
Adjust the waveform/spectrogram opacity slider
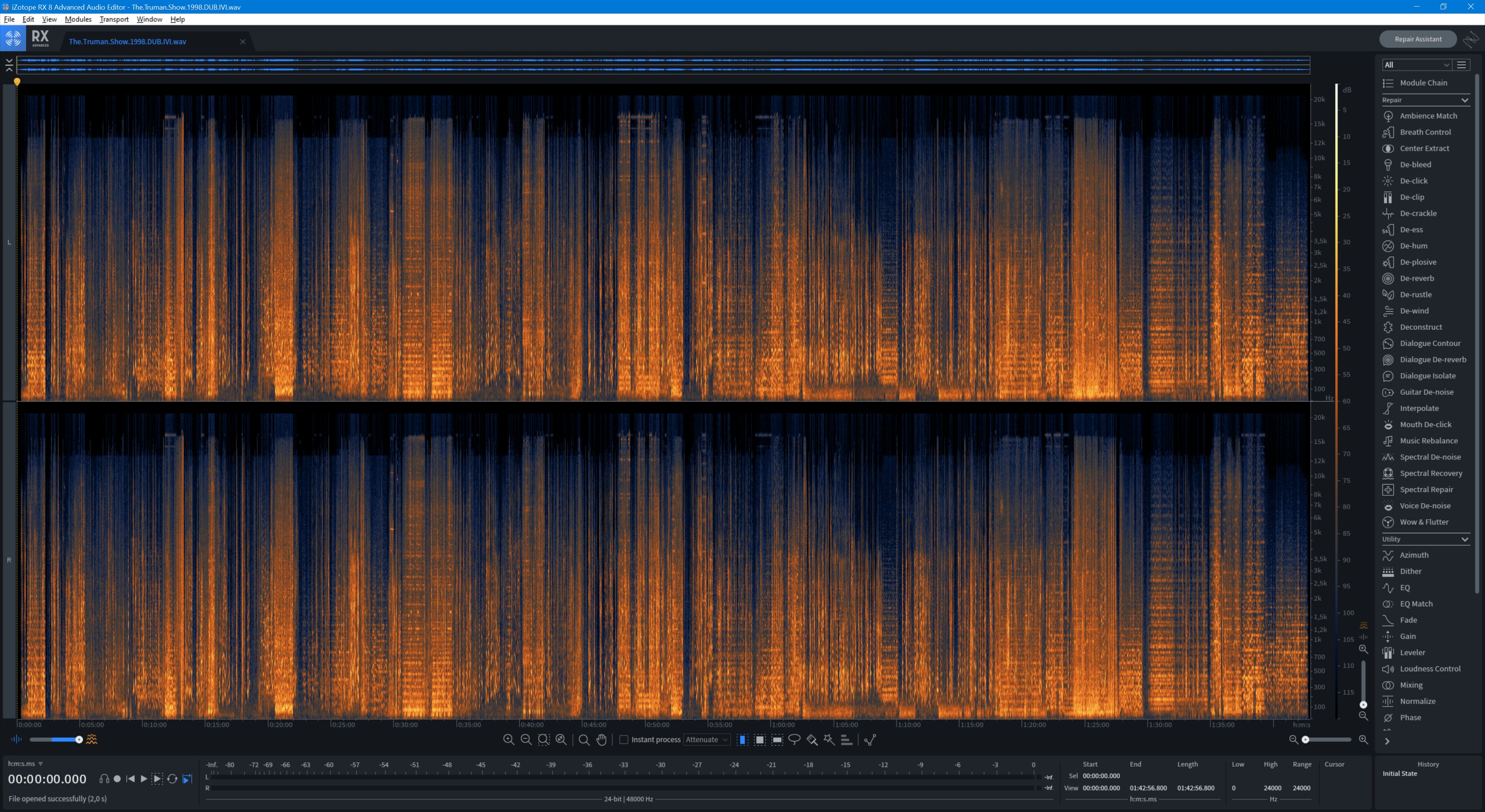[x=56, y=739]
